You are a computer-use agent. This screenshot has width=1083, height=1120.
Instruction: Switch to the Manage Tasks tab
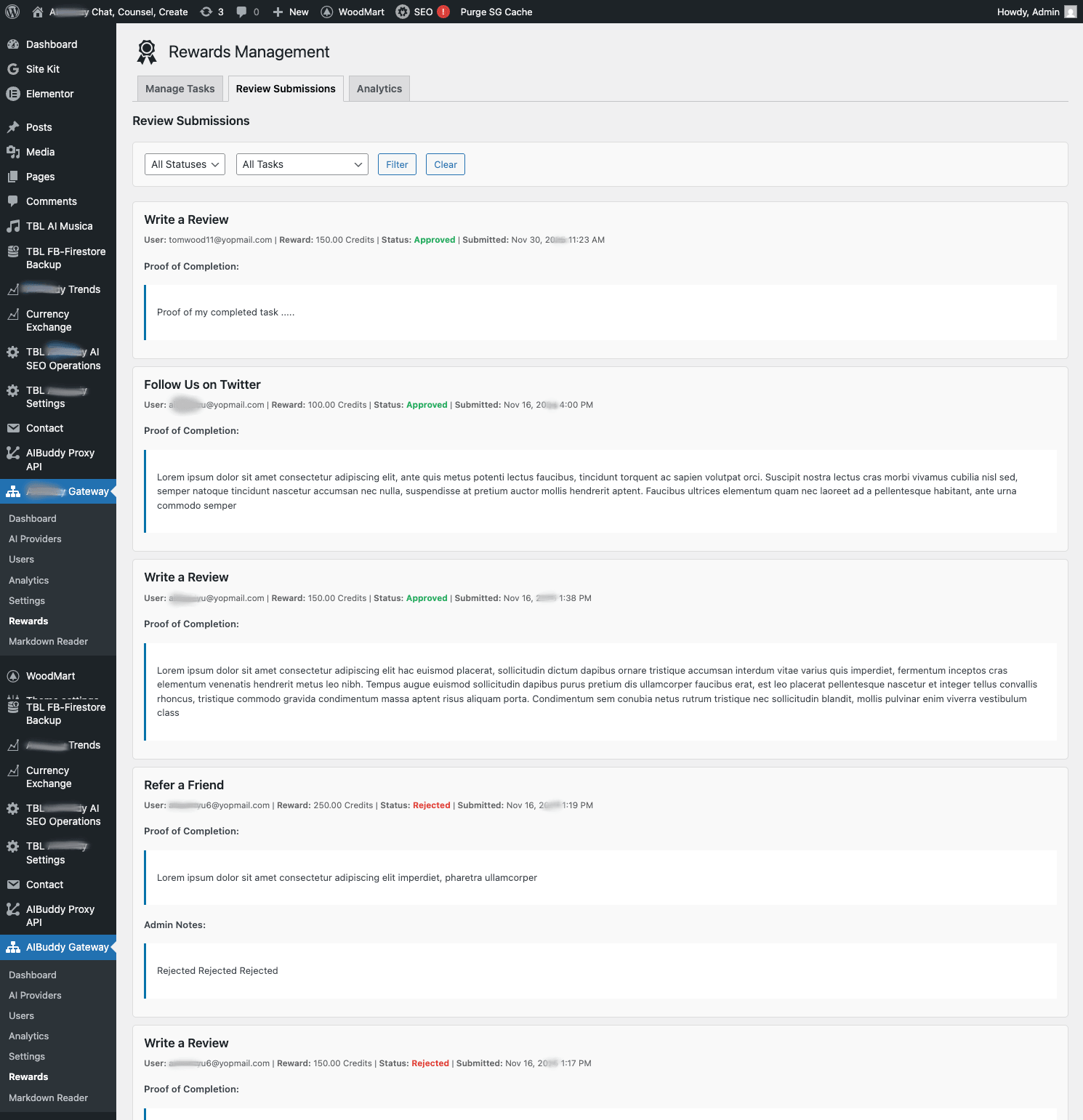[180, 89]
